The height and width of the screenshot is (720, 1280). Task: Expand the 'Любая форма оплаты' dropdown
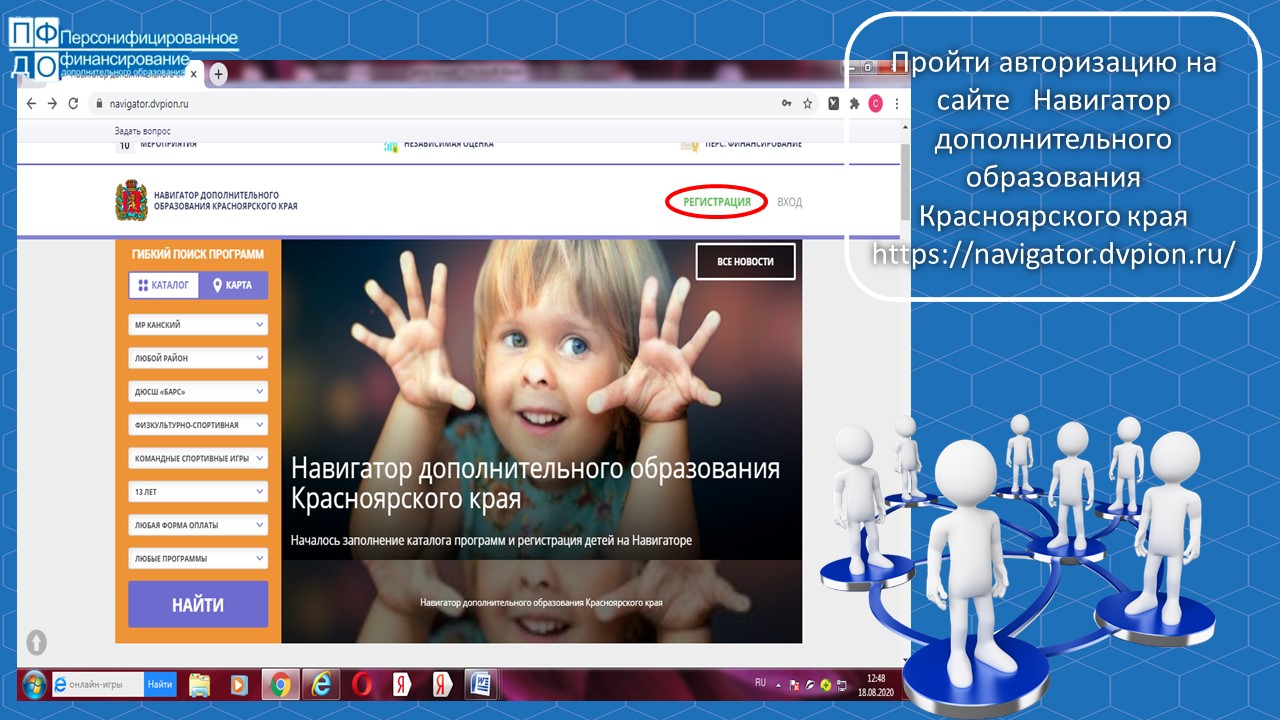click(x=198, y=525)
